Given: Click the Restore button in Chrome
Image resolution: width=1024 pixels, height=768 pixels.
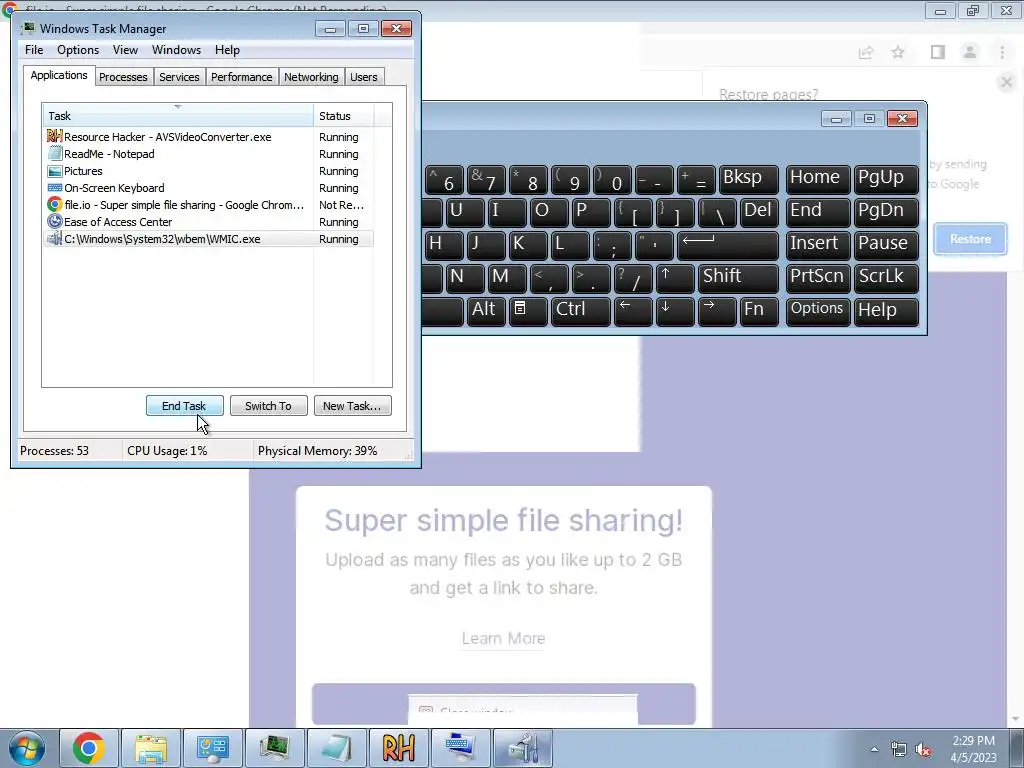Looking at the screenshot, I should (x=970, y=239).
